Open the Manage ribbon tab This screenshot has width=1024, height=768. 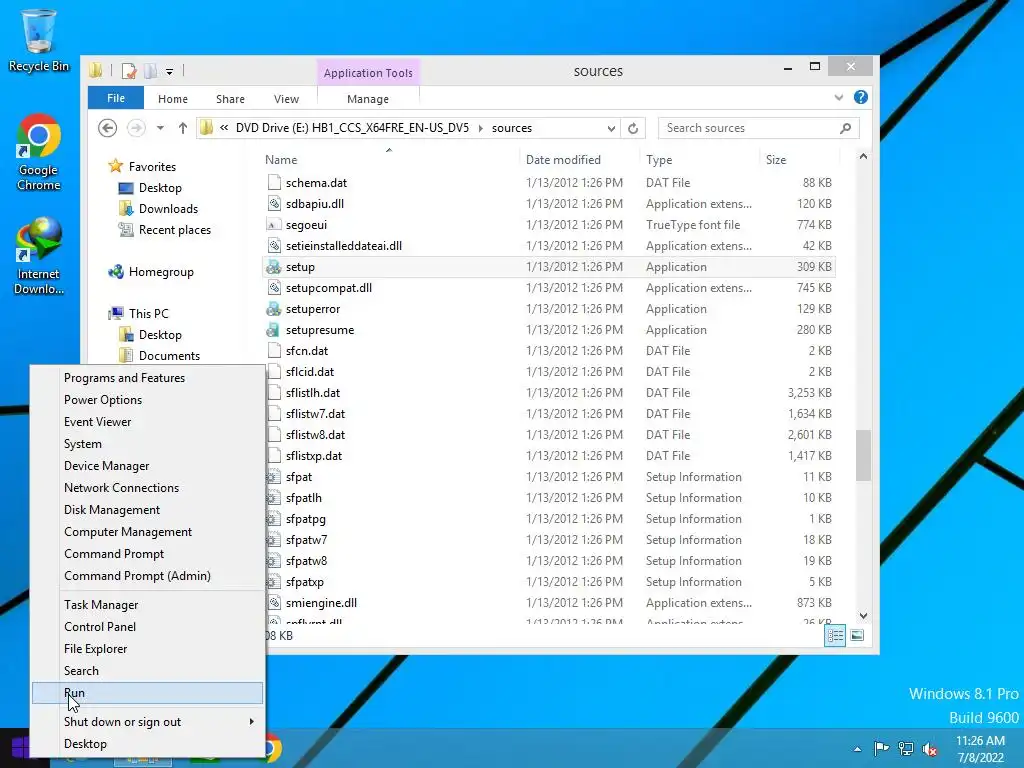pyautogui.click(x=368, y=99)
